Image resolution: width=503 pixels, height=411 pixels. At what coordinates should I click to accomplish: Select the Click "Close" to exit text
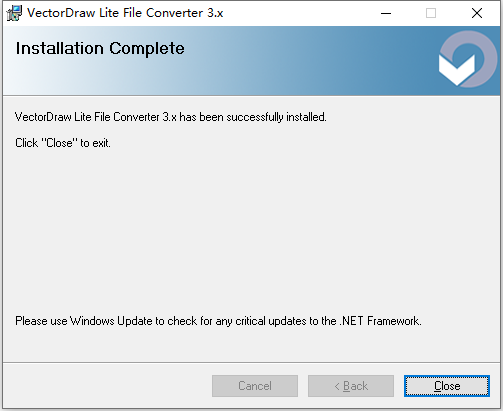(63, 143)
